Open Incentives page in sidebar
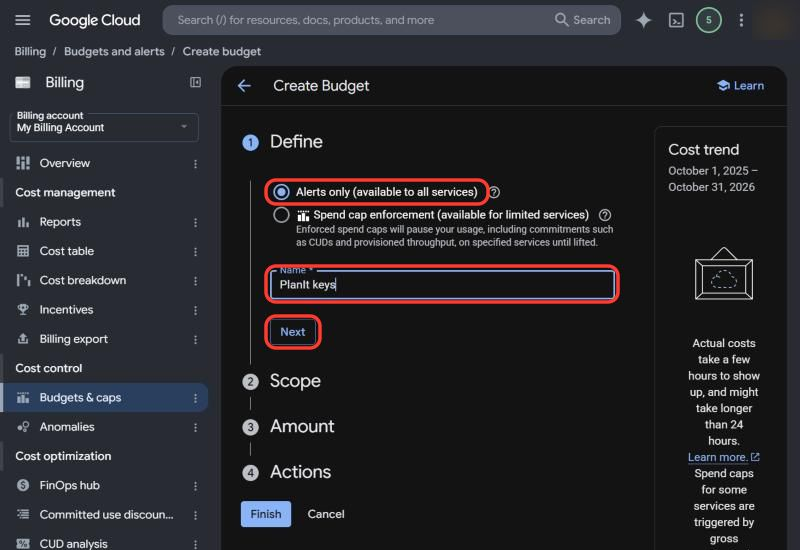This screenshot has width=800, height=550. (66, 310)
